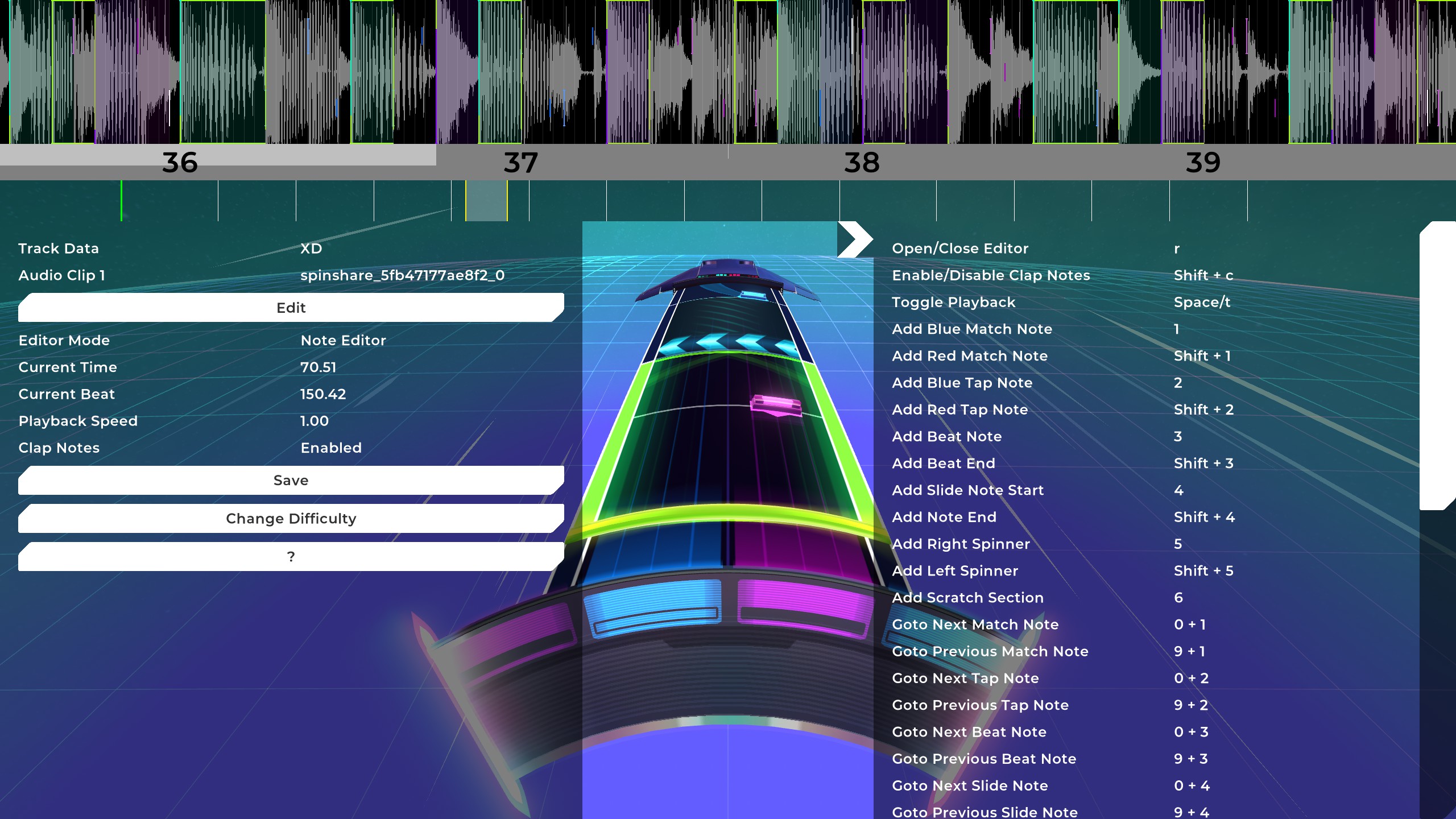Click the Edit button under Audio Clip
This screenshot has height=819, width=1456.
(291, 308)
